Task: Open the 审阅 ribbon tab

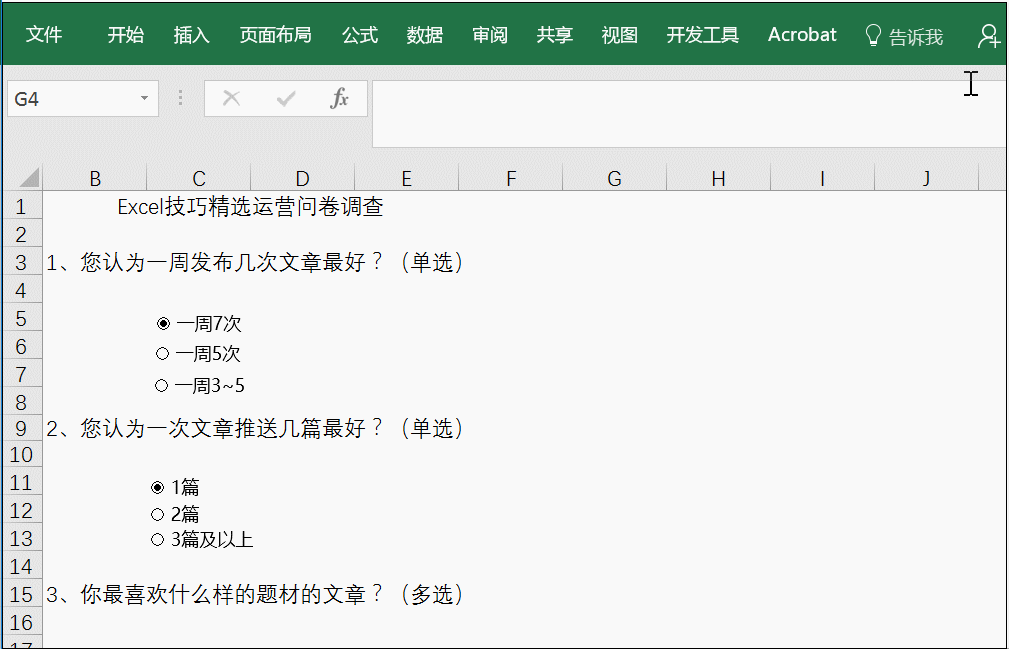Action: click(x=490, y=35)
